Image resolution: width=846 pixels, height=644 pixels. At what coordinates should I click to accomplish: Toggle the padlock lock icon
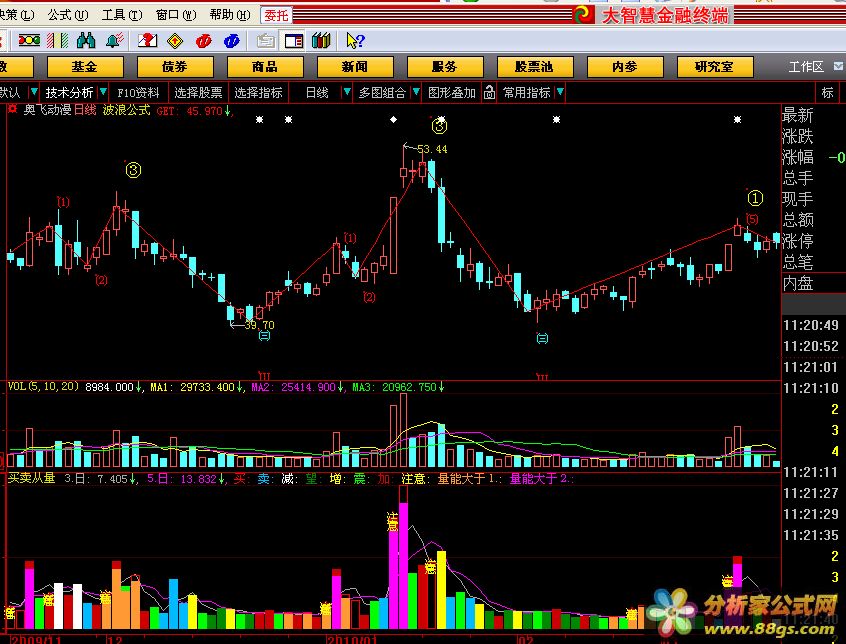(489, 92)
